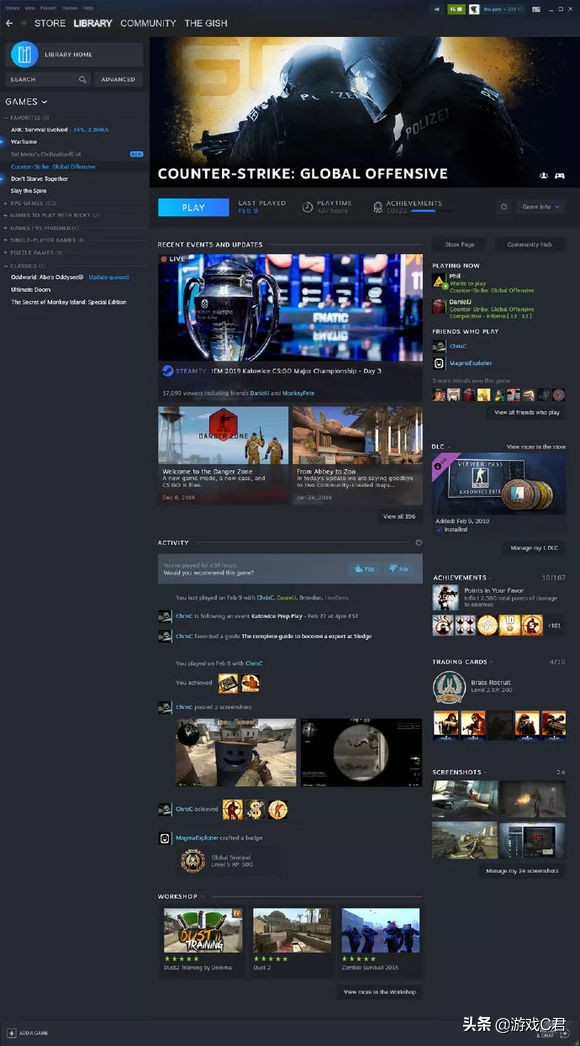The height and width of the screenshot is (1046, 580).
Task: Click the Community Hub button
Action: (529, 244)
